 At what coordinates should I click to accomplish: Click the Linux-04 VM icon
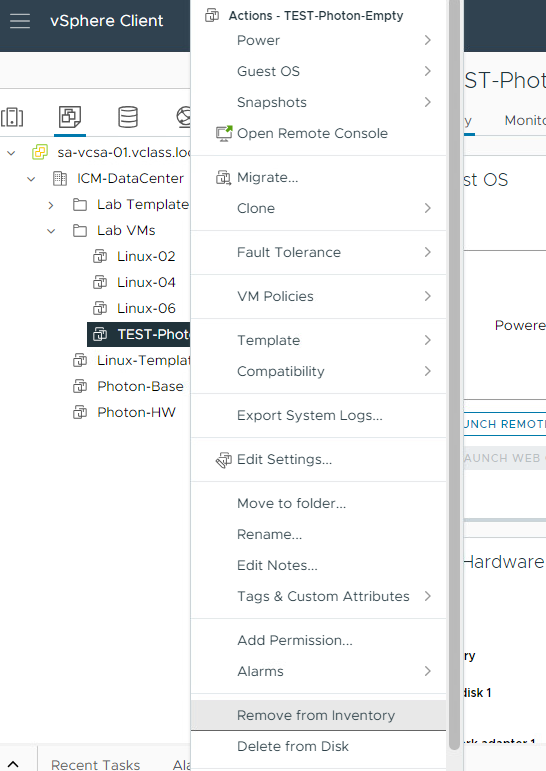pyautogui.click(x=100, y=282)
